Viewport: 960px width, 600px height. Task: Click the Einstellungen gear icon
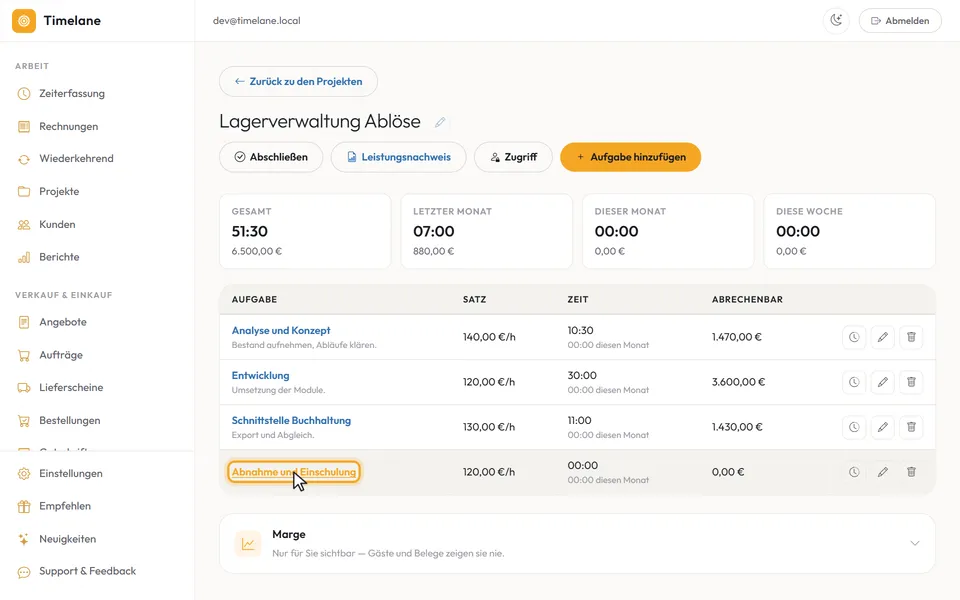[x=24, y=473]
